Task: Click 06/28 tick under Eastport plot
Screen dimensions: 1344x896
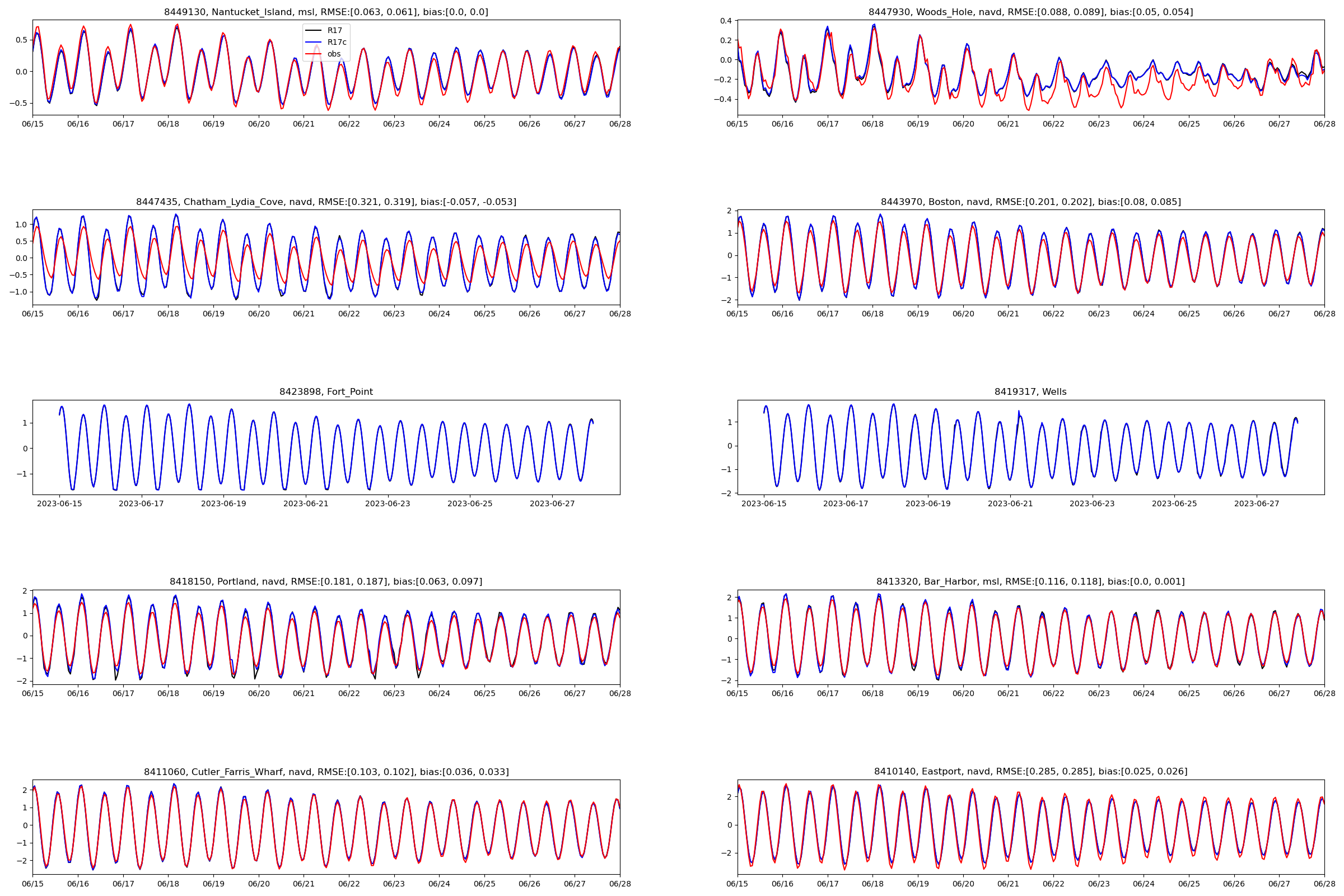Action: pyautogui.click(x=1324, y=884)
